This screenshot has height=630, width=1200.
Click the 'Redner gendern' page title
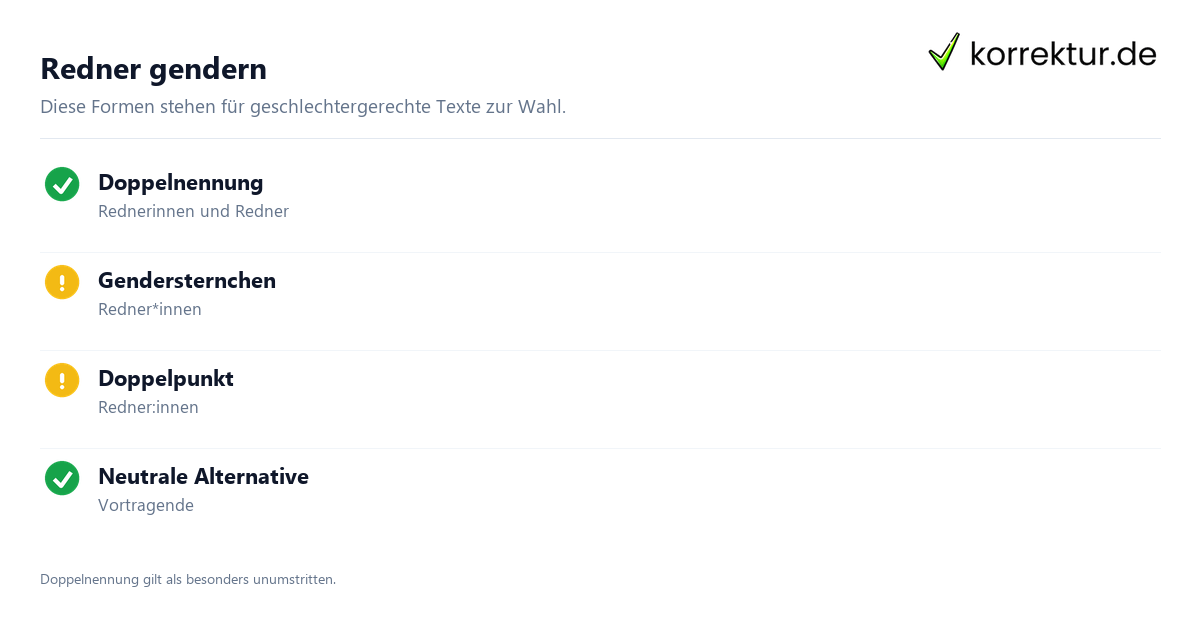click(x=153, y=69)
